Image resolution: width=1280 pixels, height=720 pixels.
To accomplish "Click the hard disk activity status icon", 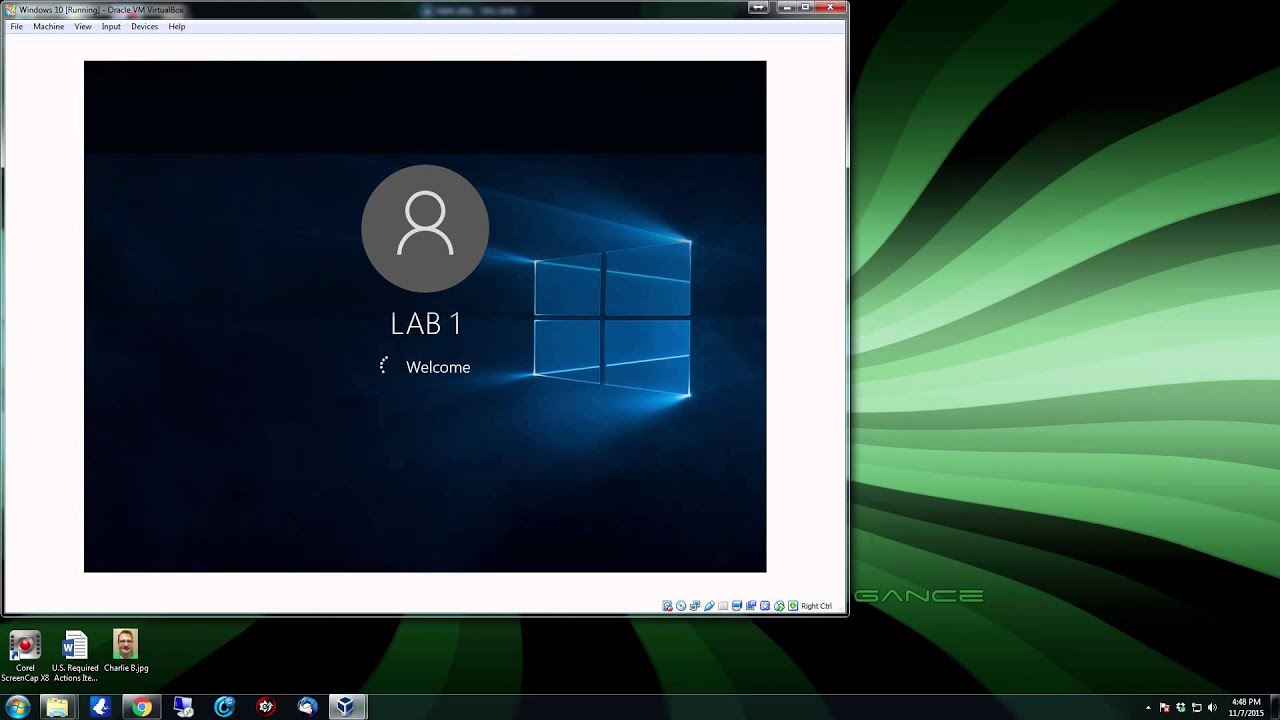I will (x=668, y=606).
